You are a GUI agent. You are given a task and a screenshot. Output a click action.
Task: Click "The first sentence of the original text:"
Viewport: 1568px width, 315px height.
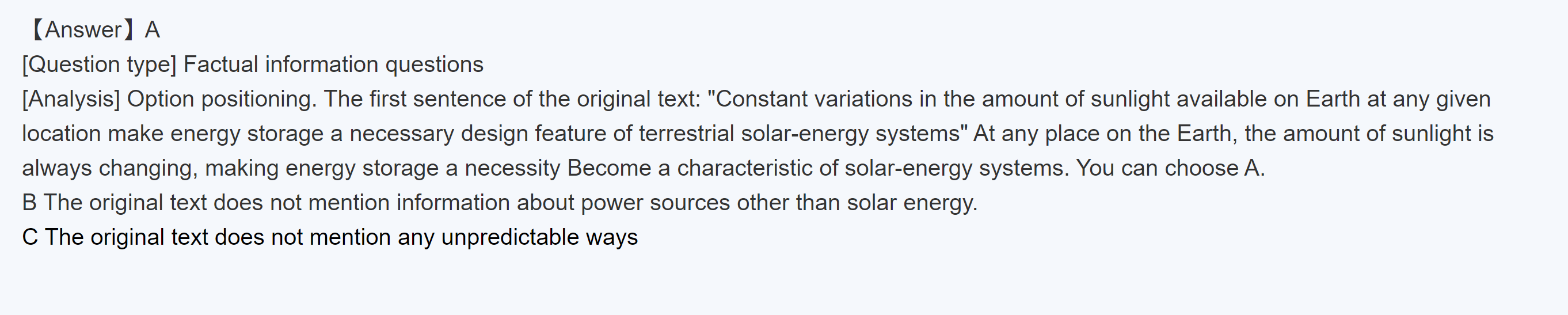pyautogui.click(x=512, y=99)
